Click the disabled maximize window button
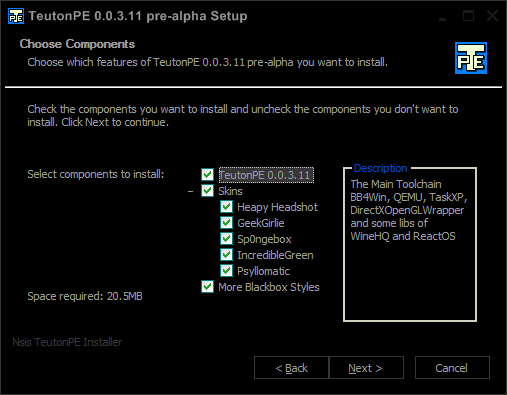 coord(468,16)
